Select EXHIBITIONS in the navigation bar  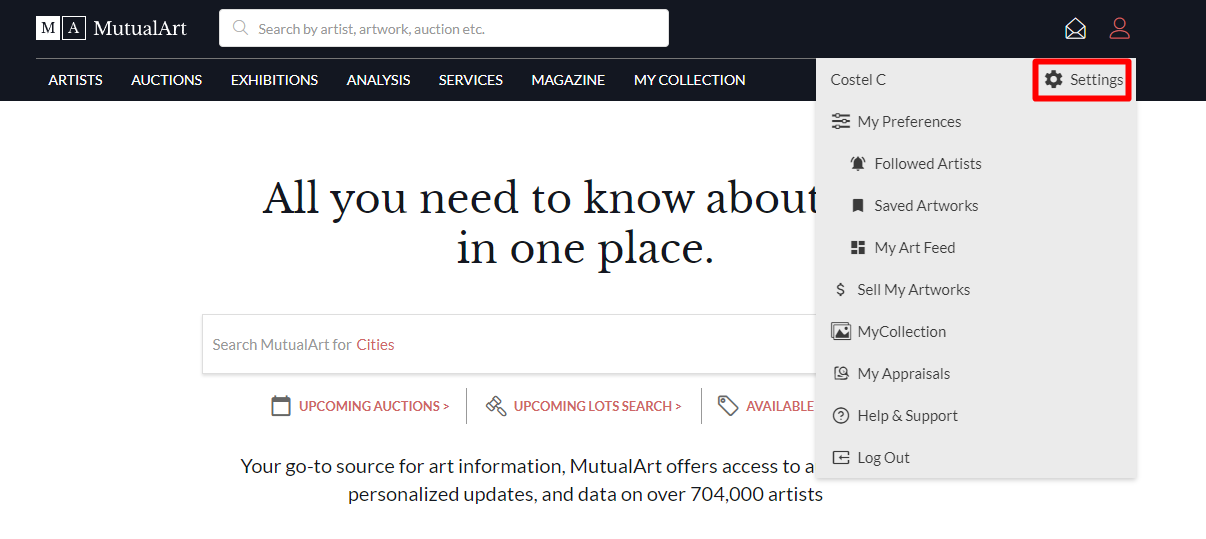274,80
